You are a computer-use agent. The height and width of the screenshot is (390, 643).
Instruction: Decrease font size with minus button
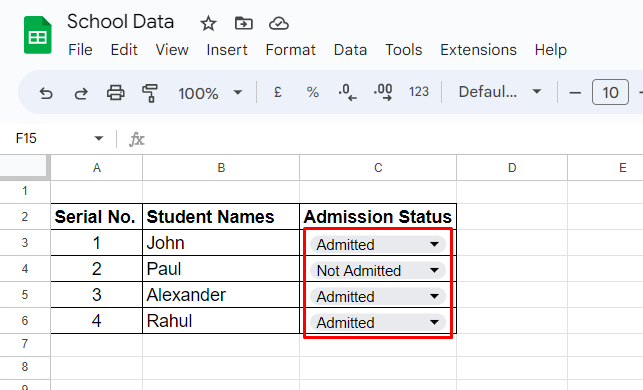pos(575,93)
